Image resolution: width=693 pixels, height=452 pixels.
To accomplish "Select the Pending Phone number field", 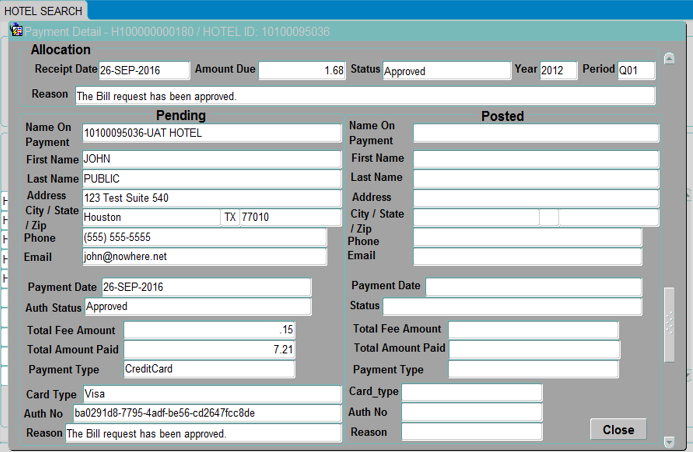I will click(204, 237).
